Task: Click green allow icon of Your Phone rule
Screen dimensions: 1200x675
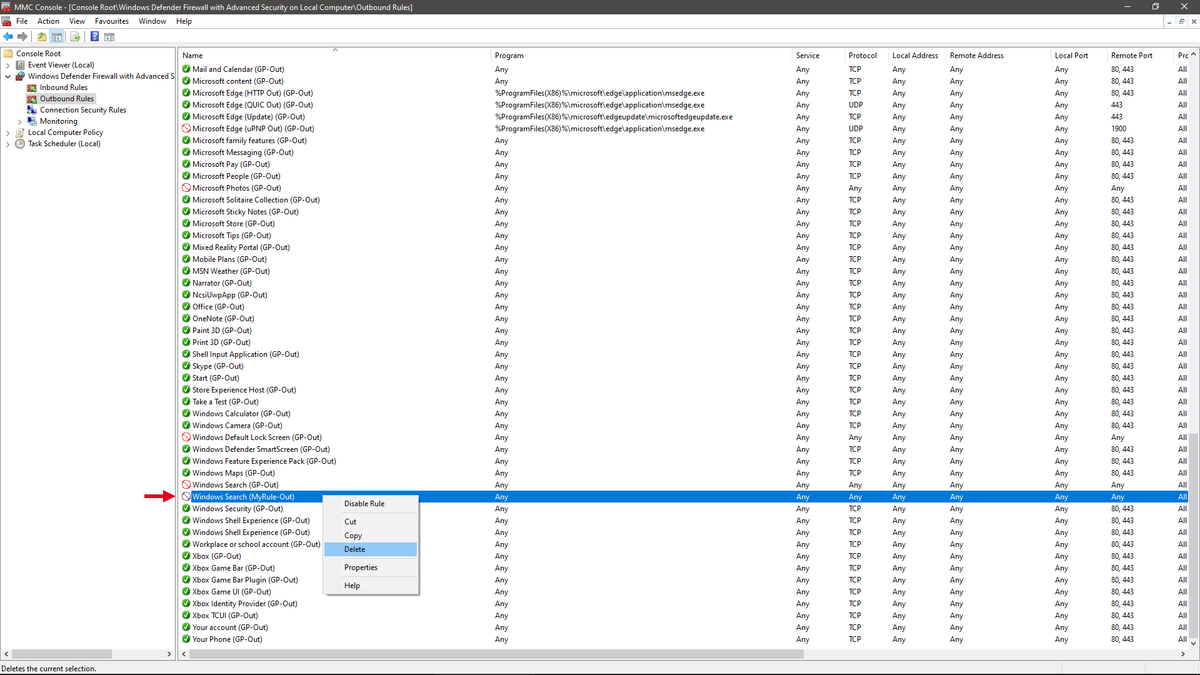Action: (x=186, y=639)
